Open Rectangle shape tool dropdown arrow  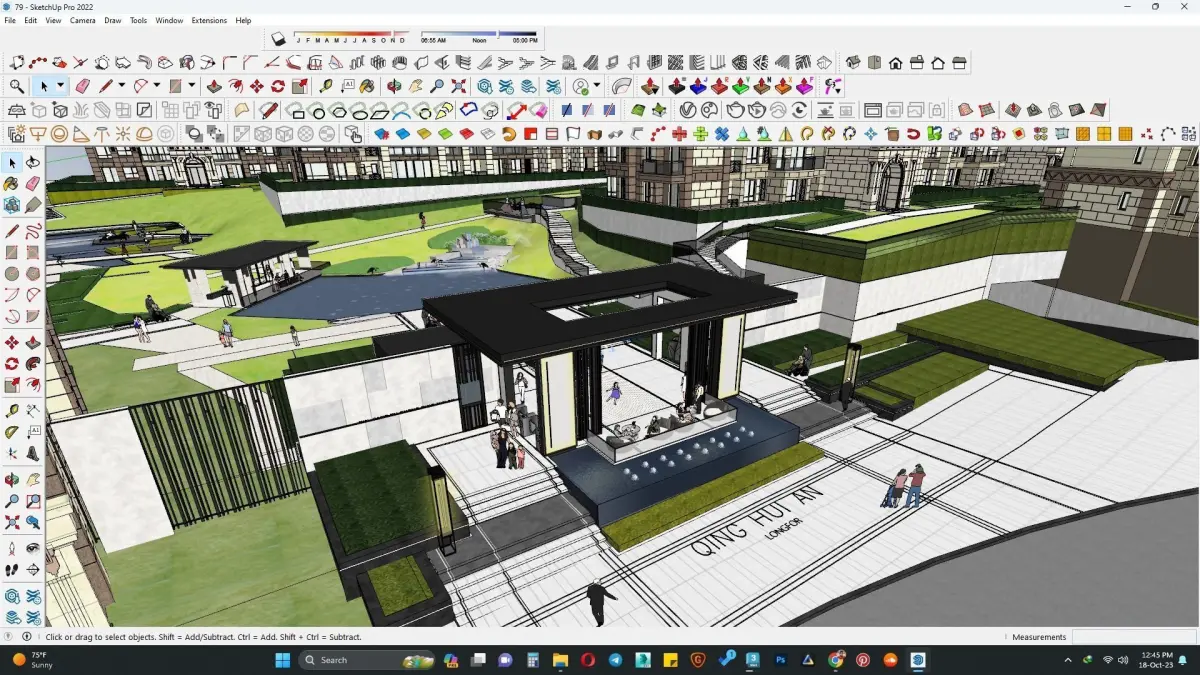pos(191,87)
